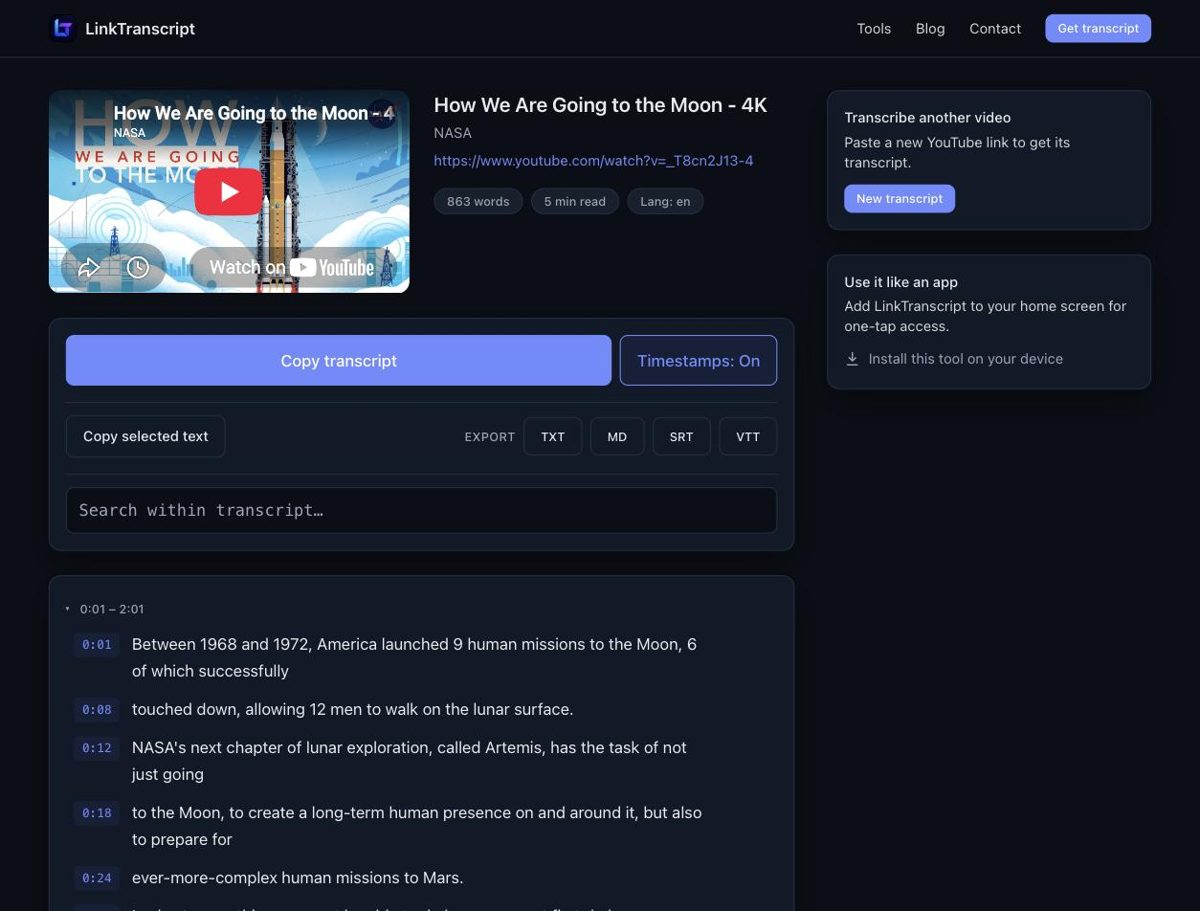Click the NASA channel name under title
Viewport: 1200px width, 911px height.
(453, 133)
